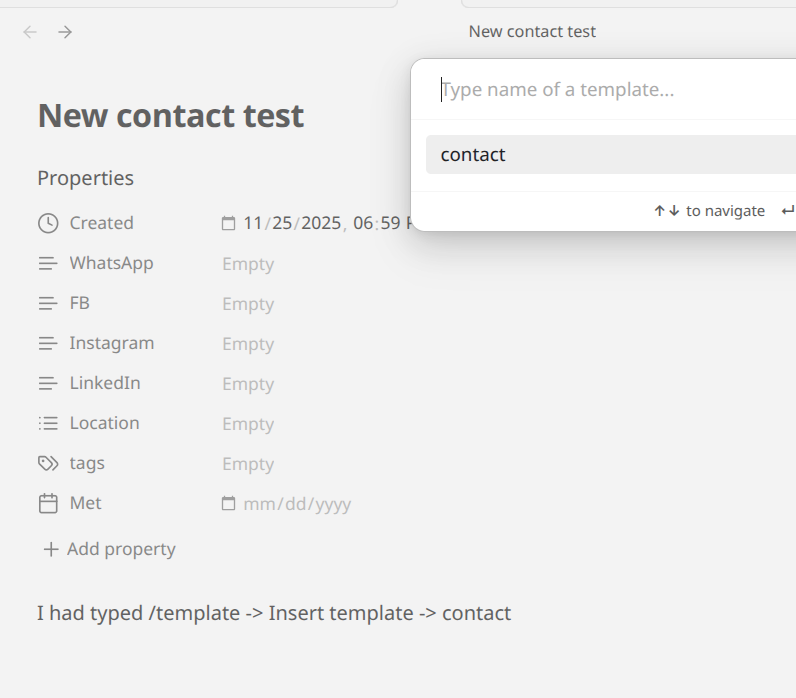This screenshot has width=796, height=698.
Task: Open calendar picker icon in Created field
Action: (x=228, y=223)
